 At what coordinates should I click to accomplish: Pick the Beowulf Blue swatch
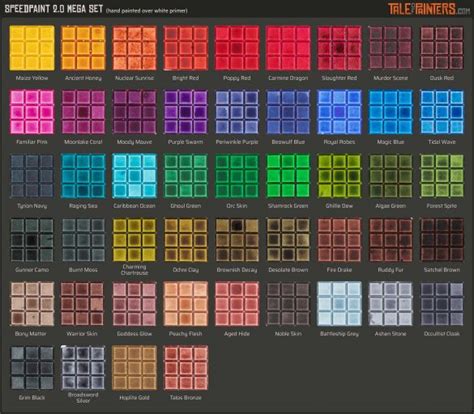[288, 112]
